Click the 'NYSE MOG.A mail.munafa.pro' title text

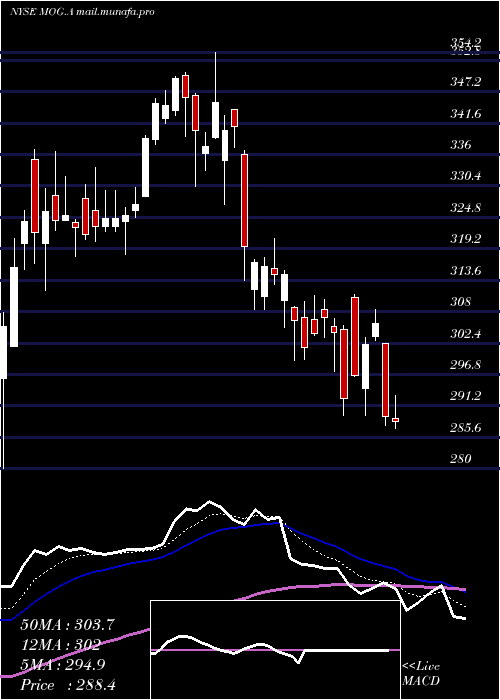pos(82,12)
